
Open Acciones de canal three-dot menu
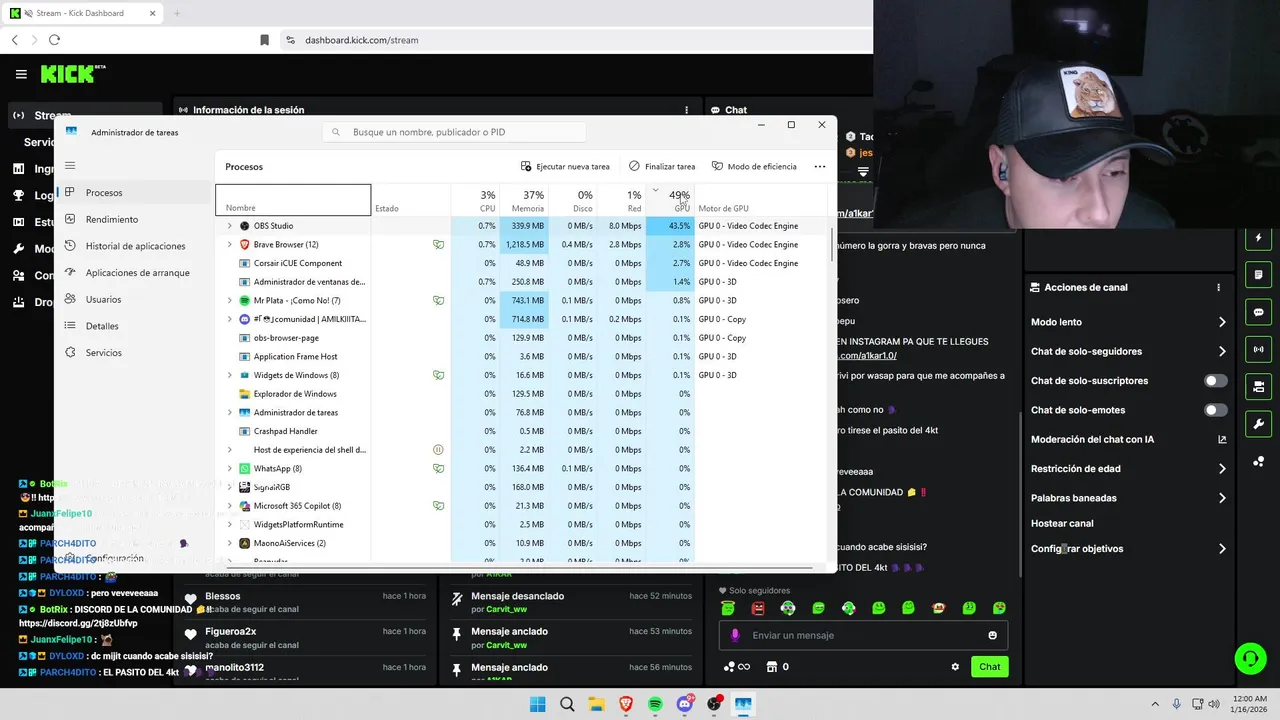[x=1218, y=287]
